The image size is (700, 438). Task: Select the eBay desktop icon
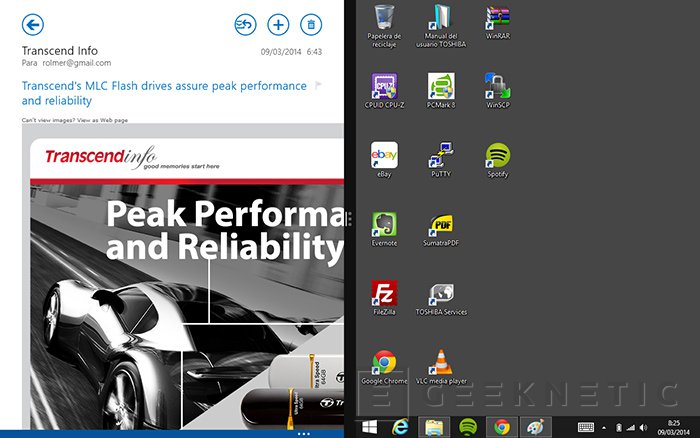point(384,160)
